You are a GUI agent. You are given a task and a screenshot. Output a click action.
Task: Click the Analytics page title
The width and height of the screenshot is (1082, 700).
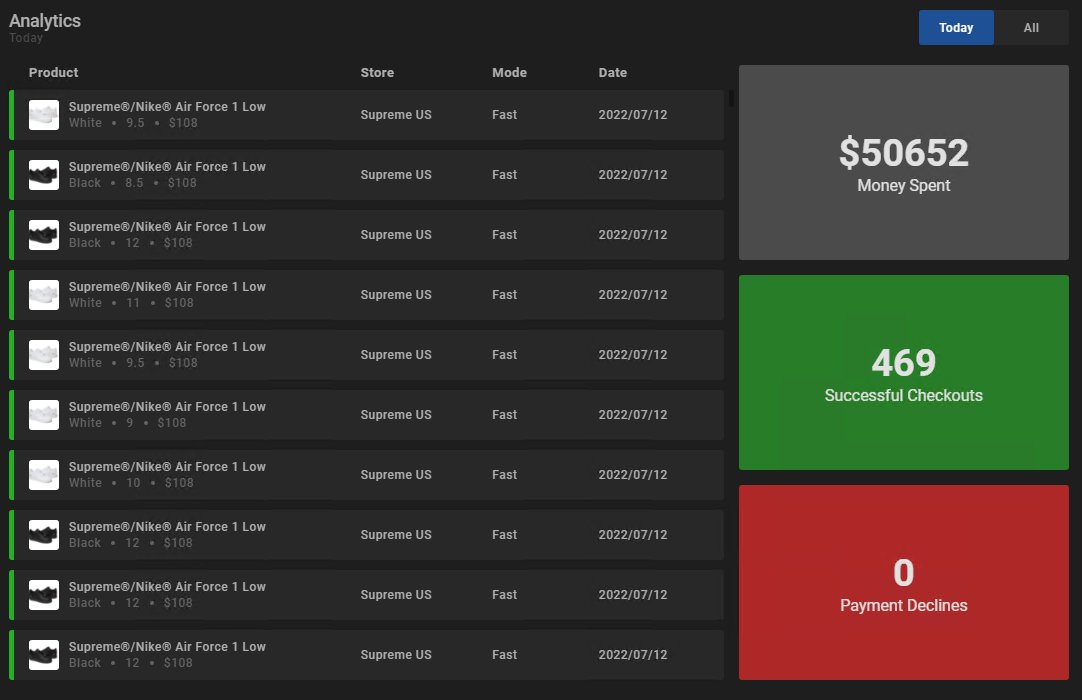click(45, 21)
